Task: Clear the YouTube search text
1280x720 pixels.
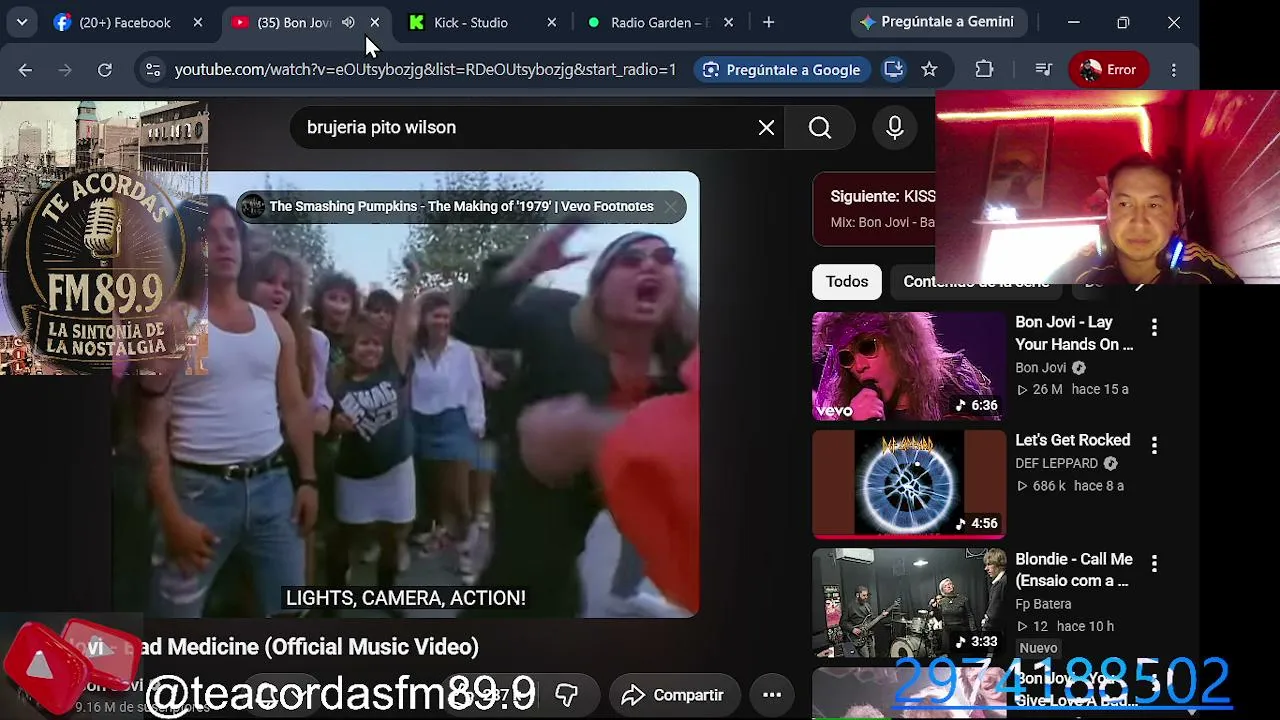Action: (766, 127)
